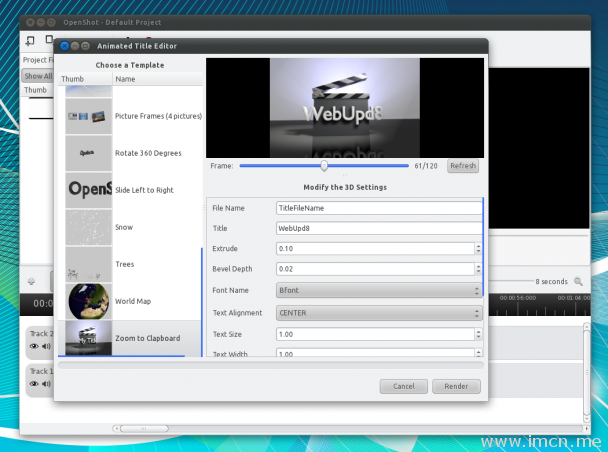The width and height of the screenshot is (608, 452).
Task: Click the OpenShot timeline horizontal scrollbar thumb
Action: (x=144, y=428)
